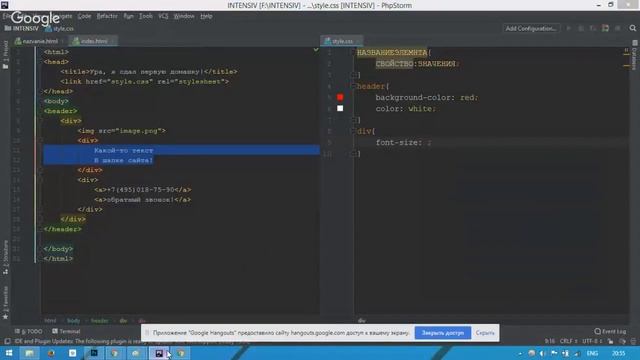Click ENG language indicator in system tray

click(x=592, y=353)
